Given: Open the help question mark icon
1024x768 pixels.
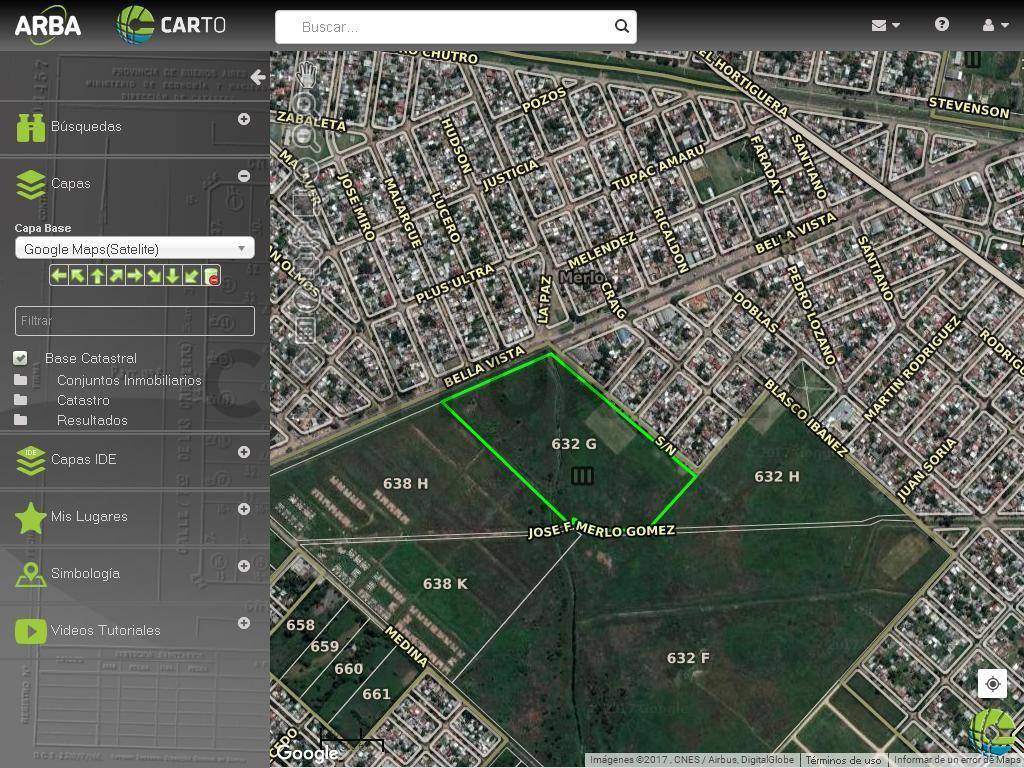Looking at the screenshot, I should (x=941, y=25).
